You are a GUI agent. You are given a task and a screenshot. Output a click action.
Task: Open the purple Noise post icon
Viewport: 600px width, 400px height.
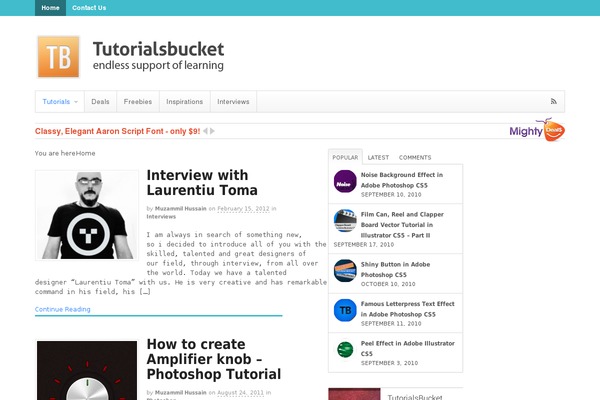345,181
